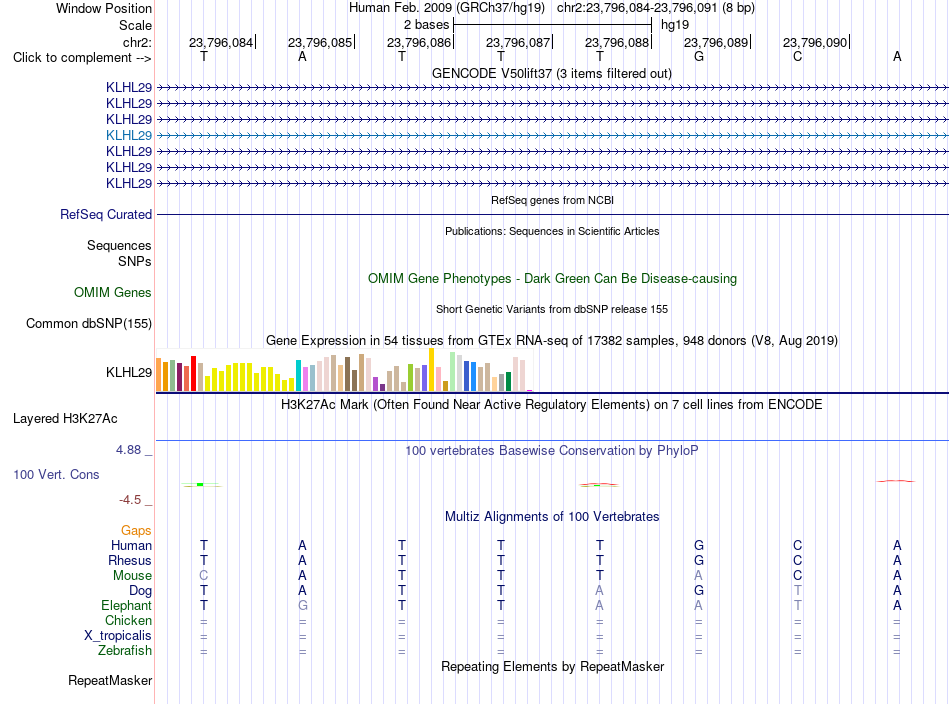This screenshot has height=704, width=950.
Task: Click '100 vertebrates Basewise Conservation by PhyloP' title
Action: pyautogui.click(x=552, y=451)
